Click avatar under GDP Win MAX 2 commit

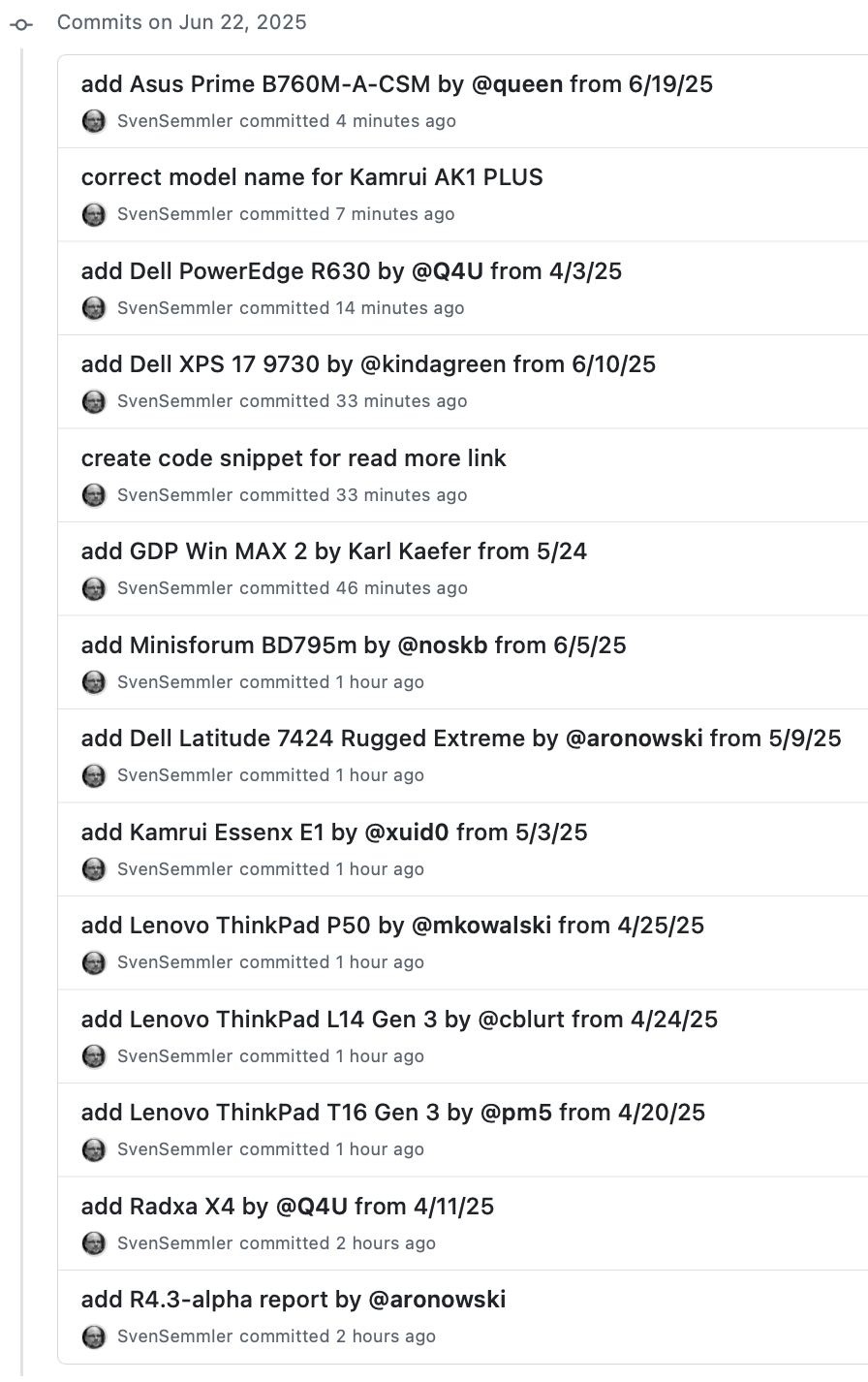(x=94, y=588)
